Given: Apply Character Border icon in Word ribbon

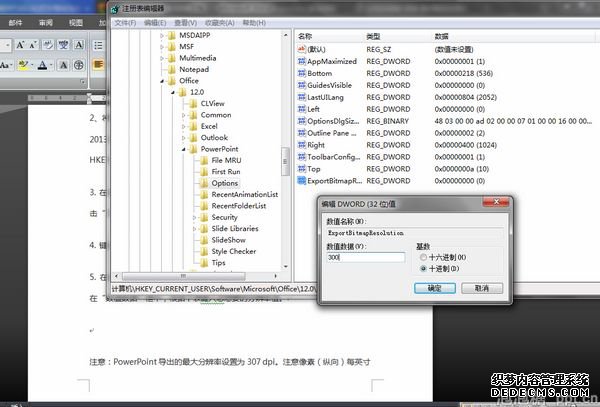Looking at the screenshot, I should 79,45.
